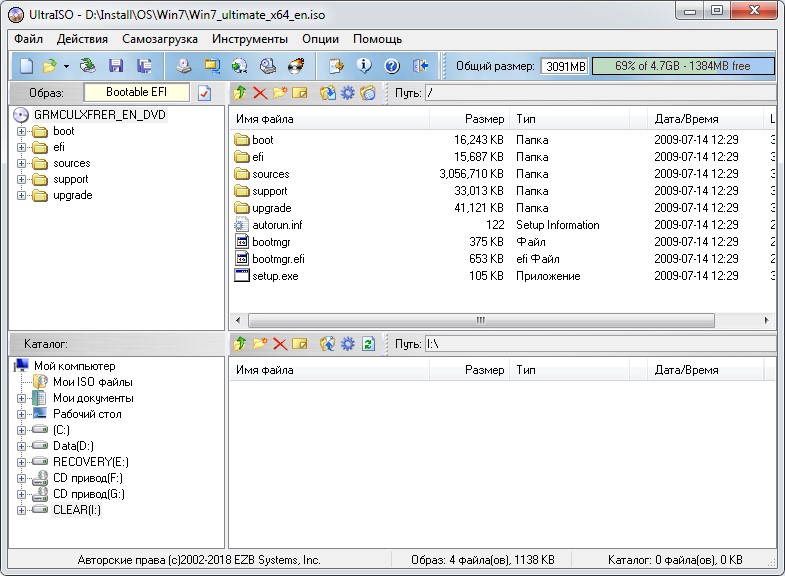This screenshot has height=576, width=785.
Task: Click extract icon in image pane toolbar
Action: (328, 93)
